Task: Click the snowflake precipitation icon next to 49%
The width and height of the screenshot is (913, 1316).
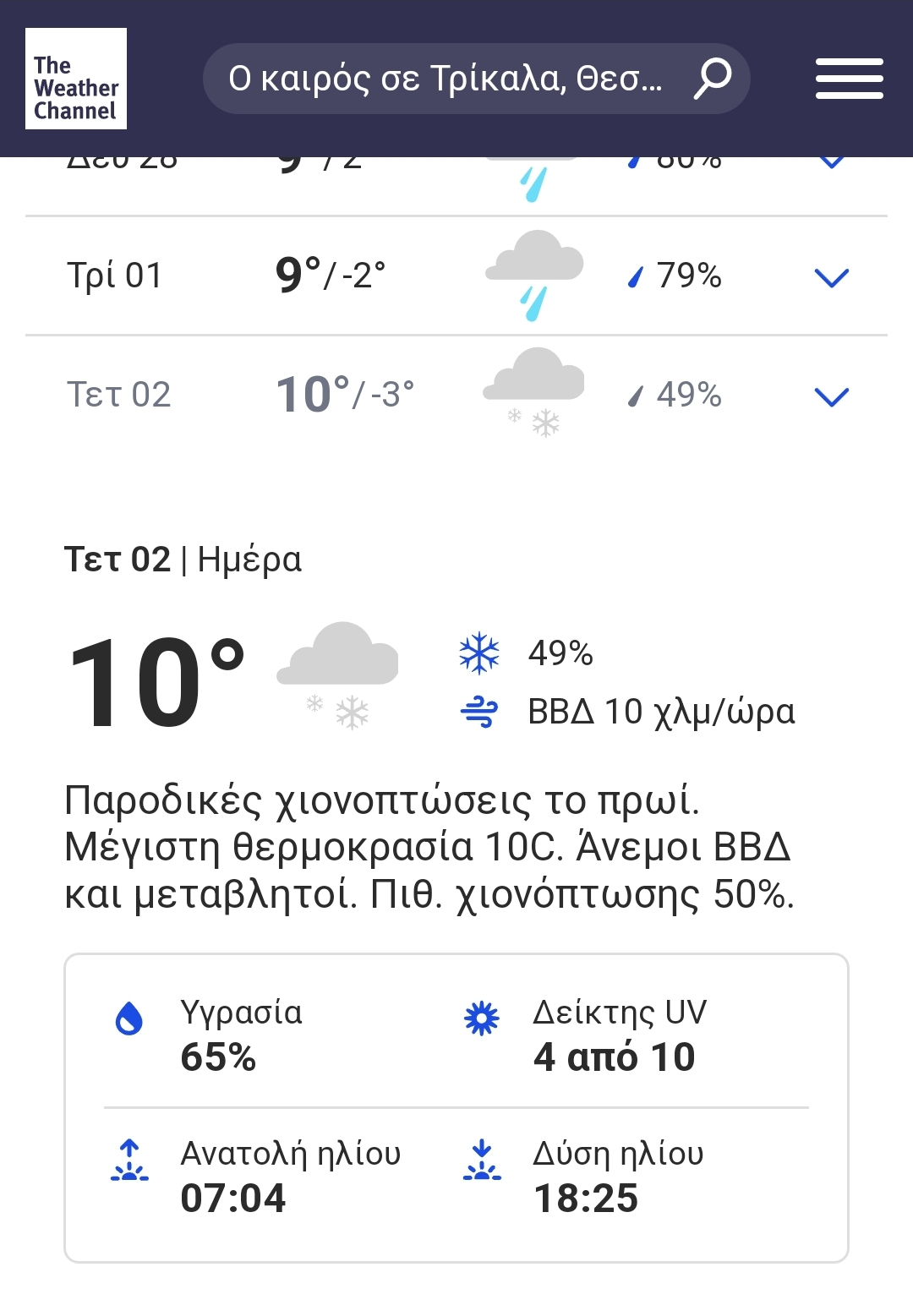Action: (479, 653)
